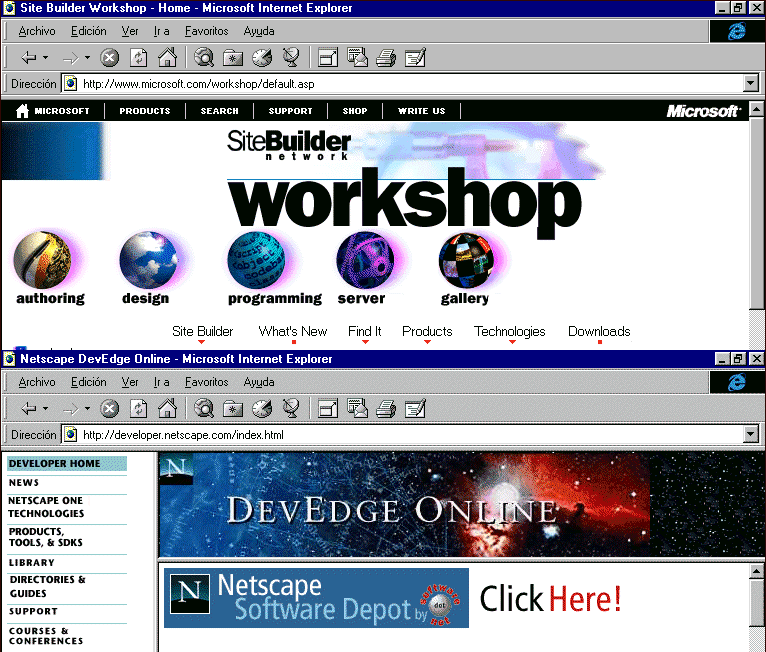This screenshot has height=652, width=766.
Task: Click the authoring globe image
Action: pos(43,260)
